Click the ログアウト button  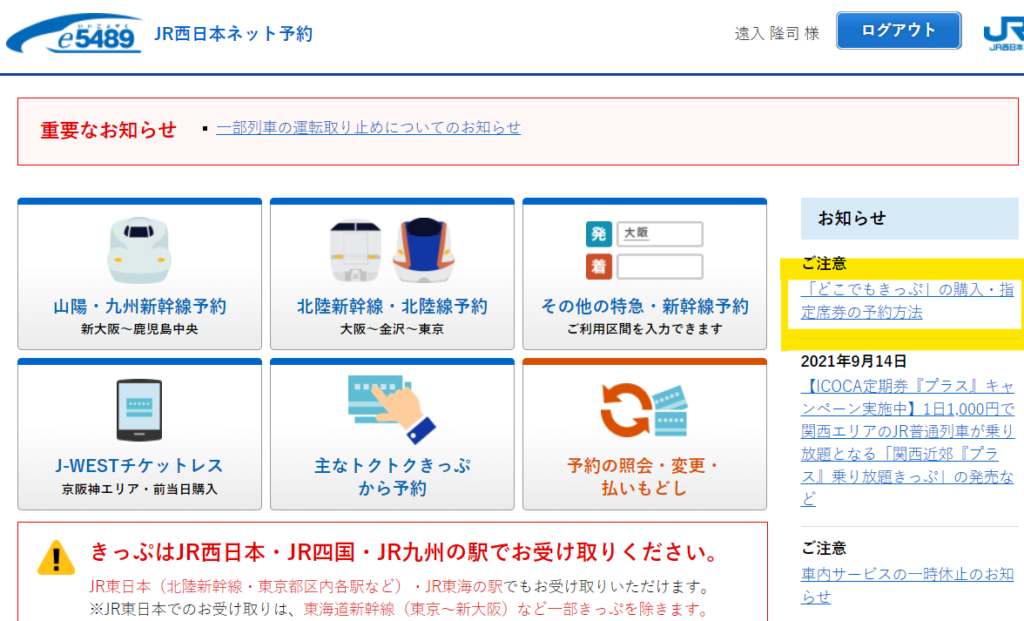click(x=899, y=30)
